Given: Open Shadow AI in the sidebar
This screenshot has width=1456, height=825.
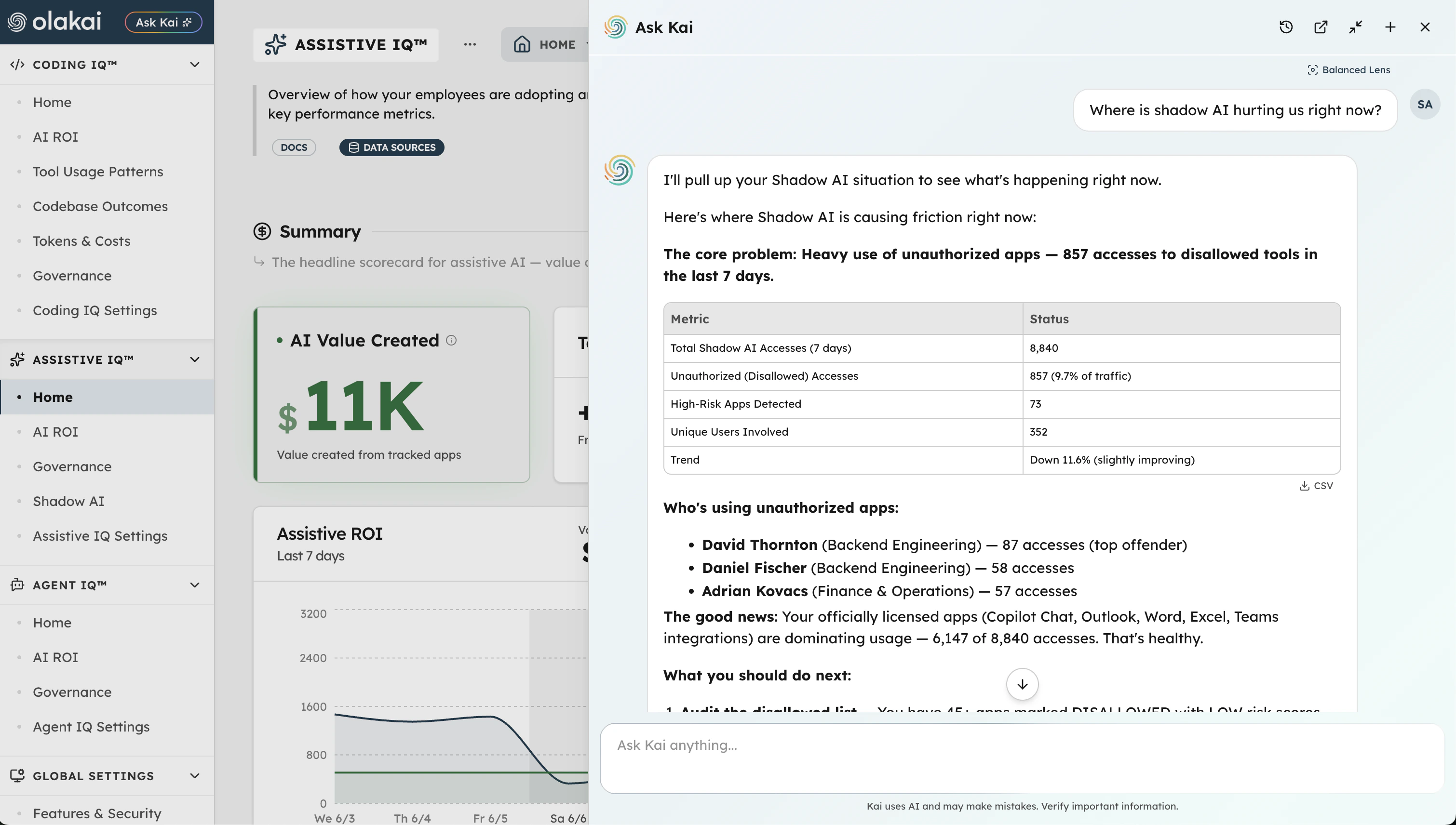Looking at the screenshot, I should pyautogui.click(x=68, y=501).
